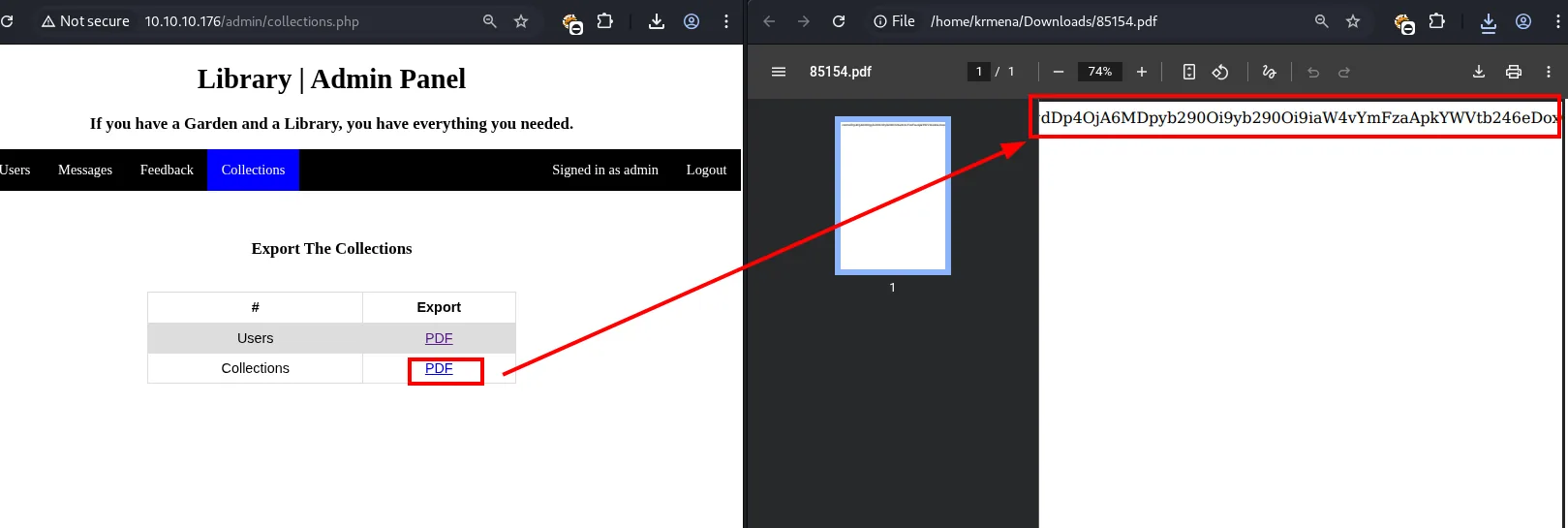Undo the annotation in PDF viewer
Viewport: 1568px width, 528px height.
click(1313, 72)
